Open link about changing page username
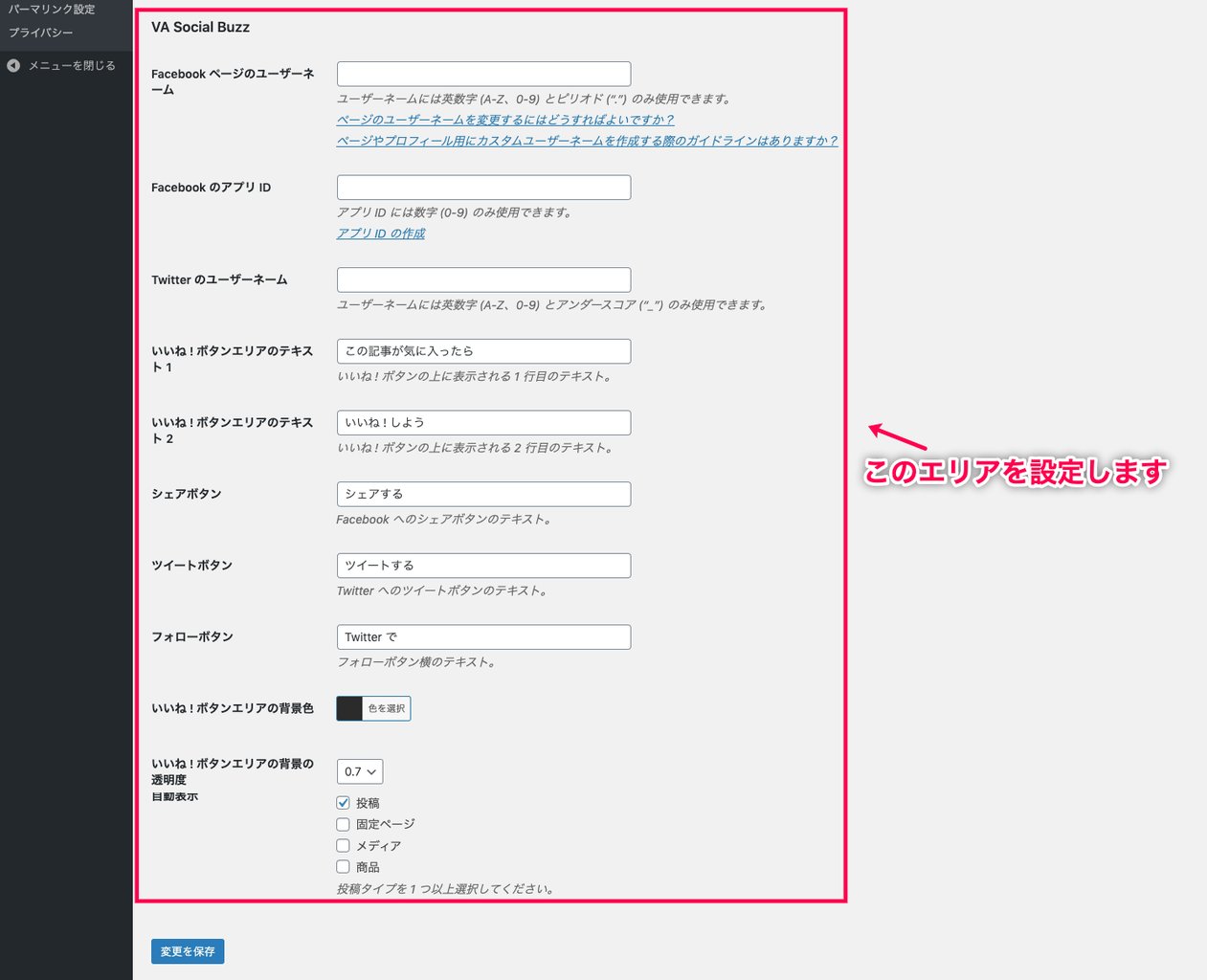This screenshot has height=980, width=1207. pos(505,120)
